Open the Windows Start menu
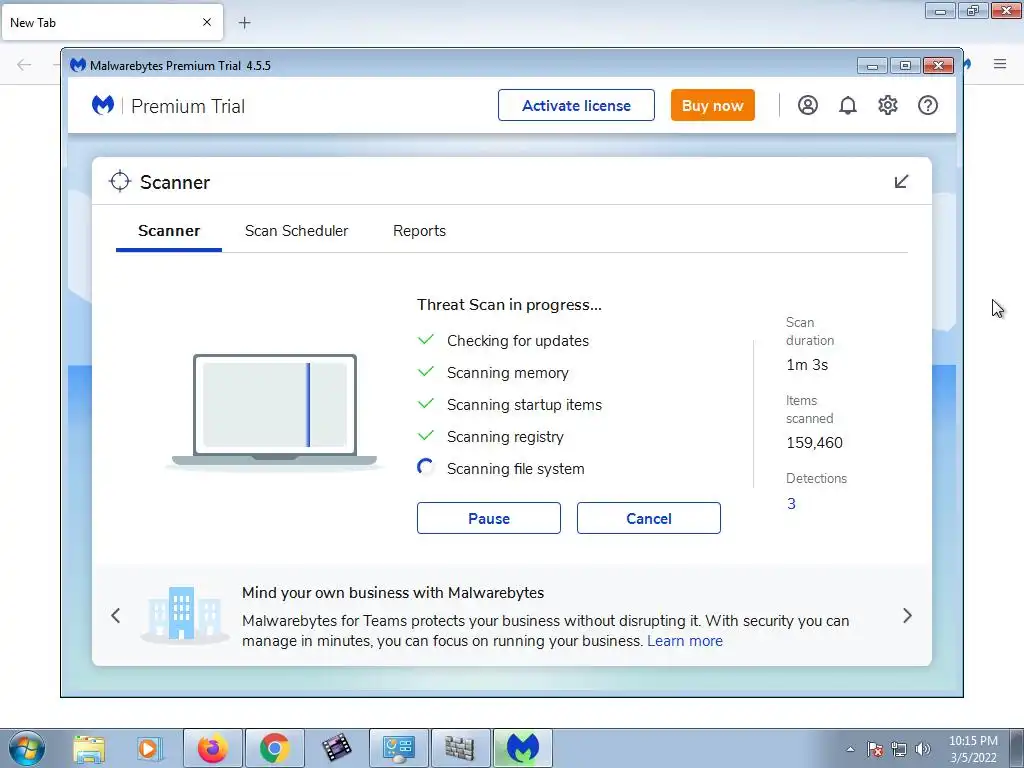The image size is (1024, 768). 27,748
